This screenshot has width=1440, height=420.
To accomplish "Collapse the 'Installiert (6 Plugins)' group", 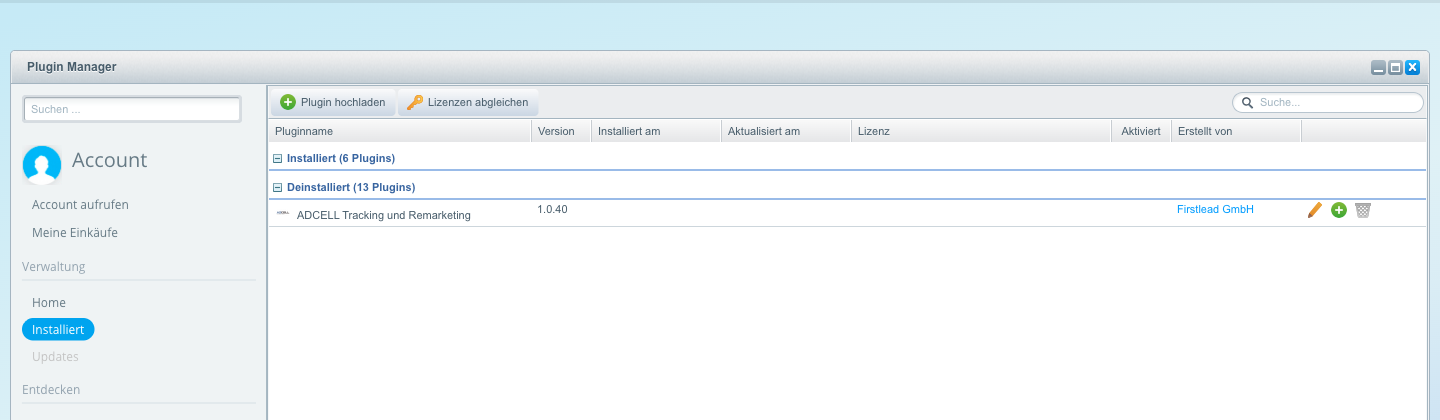I will point(278,158).
